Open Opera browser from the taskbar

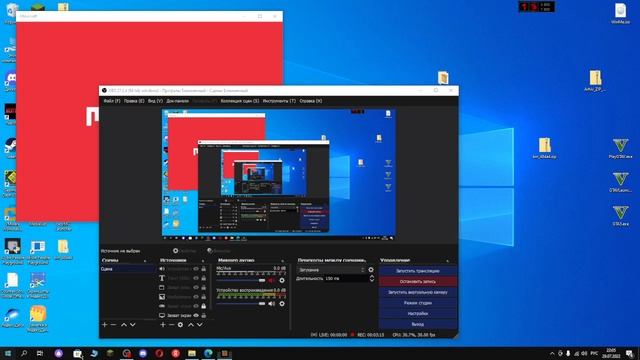(x=159, y=353)
